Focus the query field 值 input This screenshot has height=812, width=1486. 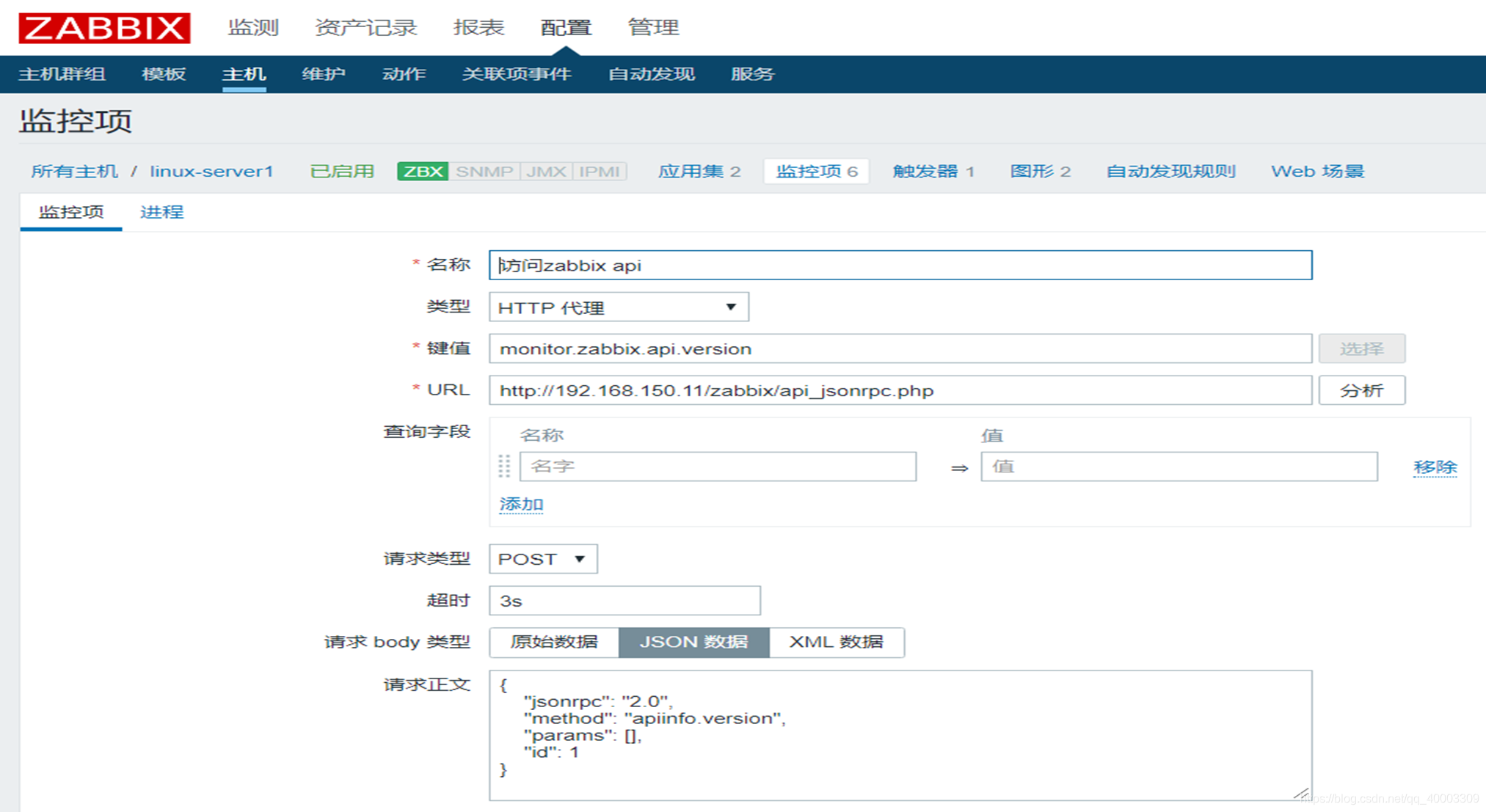pyautogui.click(x=1179, y=467)
